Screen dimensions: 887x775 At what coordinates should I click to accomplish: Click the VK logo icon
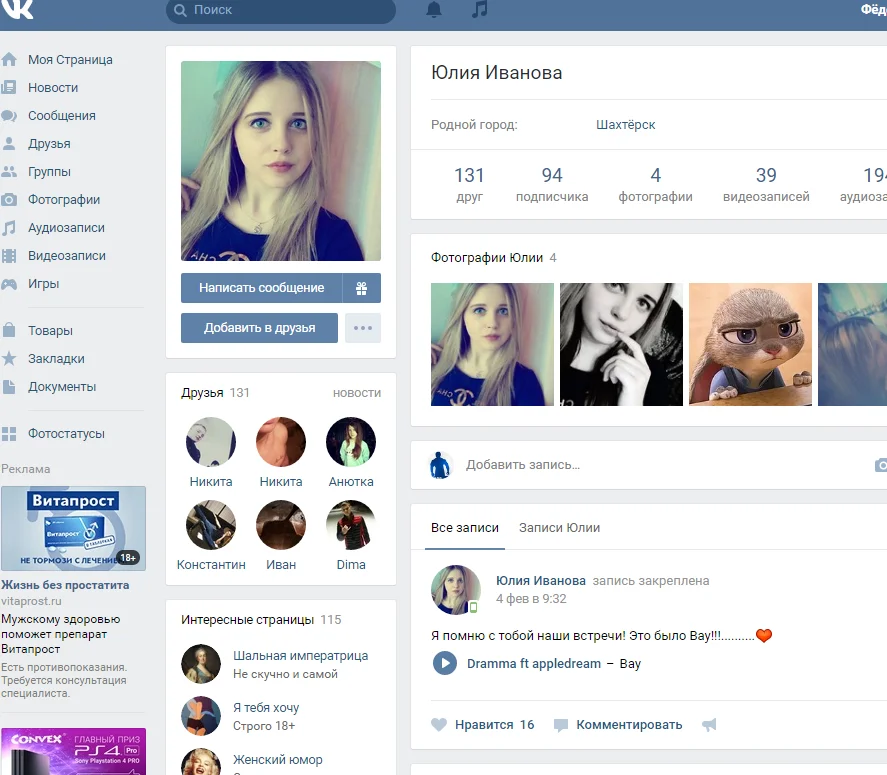tap(17, 8)
